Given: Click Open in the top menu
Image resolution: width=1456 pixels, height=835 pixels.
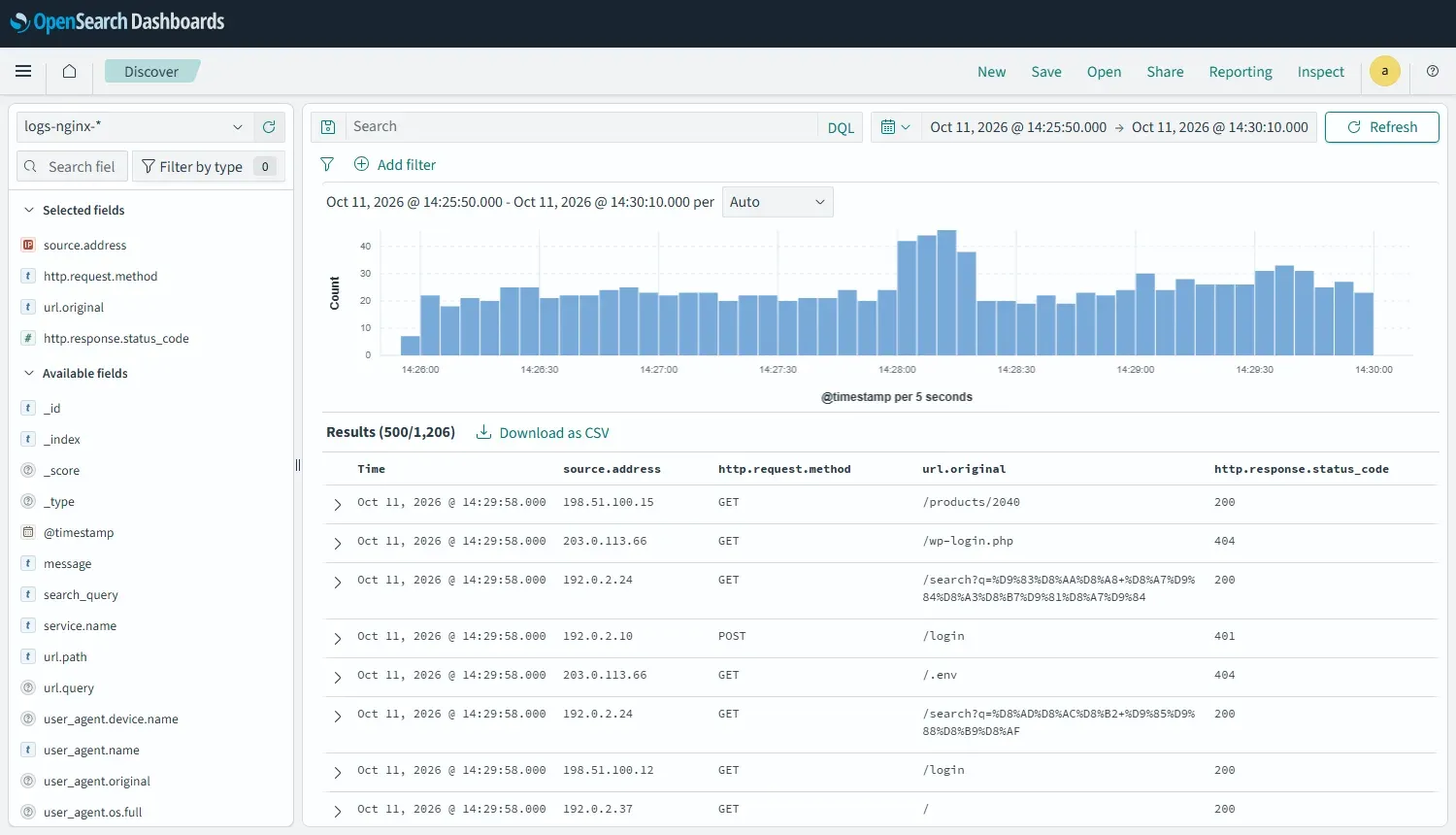Looking at the screenshot, I should click(x=1104, y=71).
